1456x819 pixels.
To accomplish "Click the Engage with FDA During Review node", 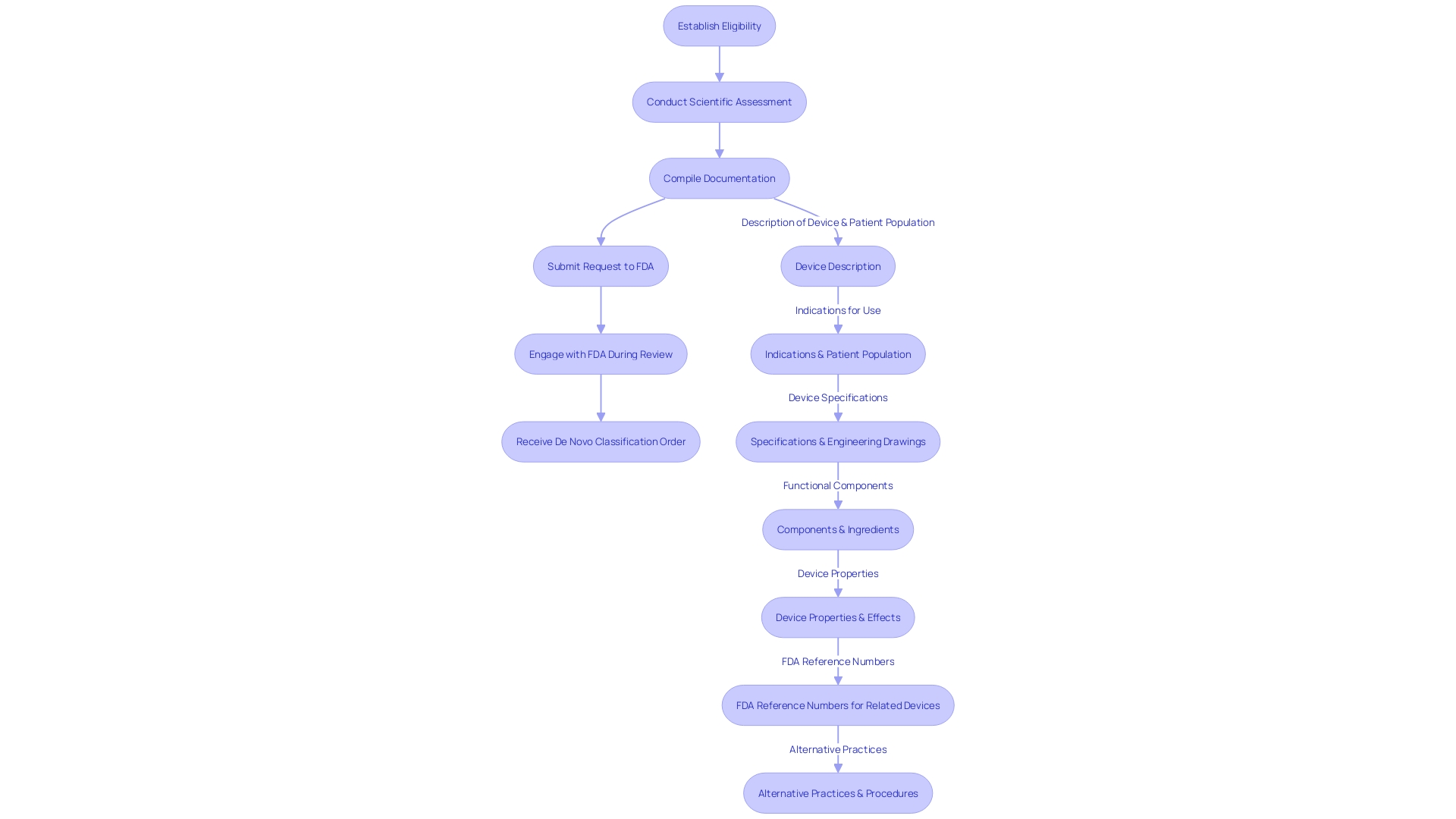I will (x=601, y=354).
